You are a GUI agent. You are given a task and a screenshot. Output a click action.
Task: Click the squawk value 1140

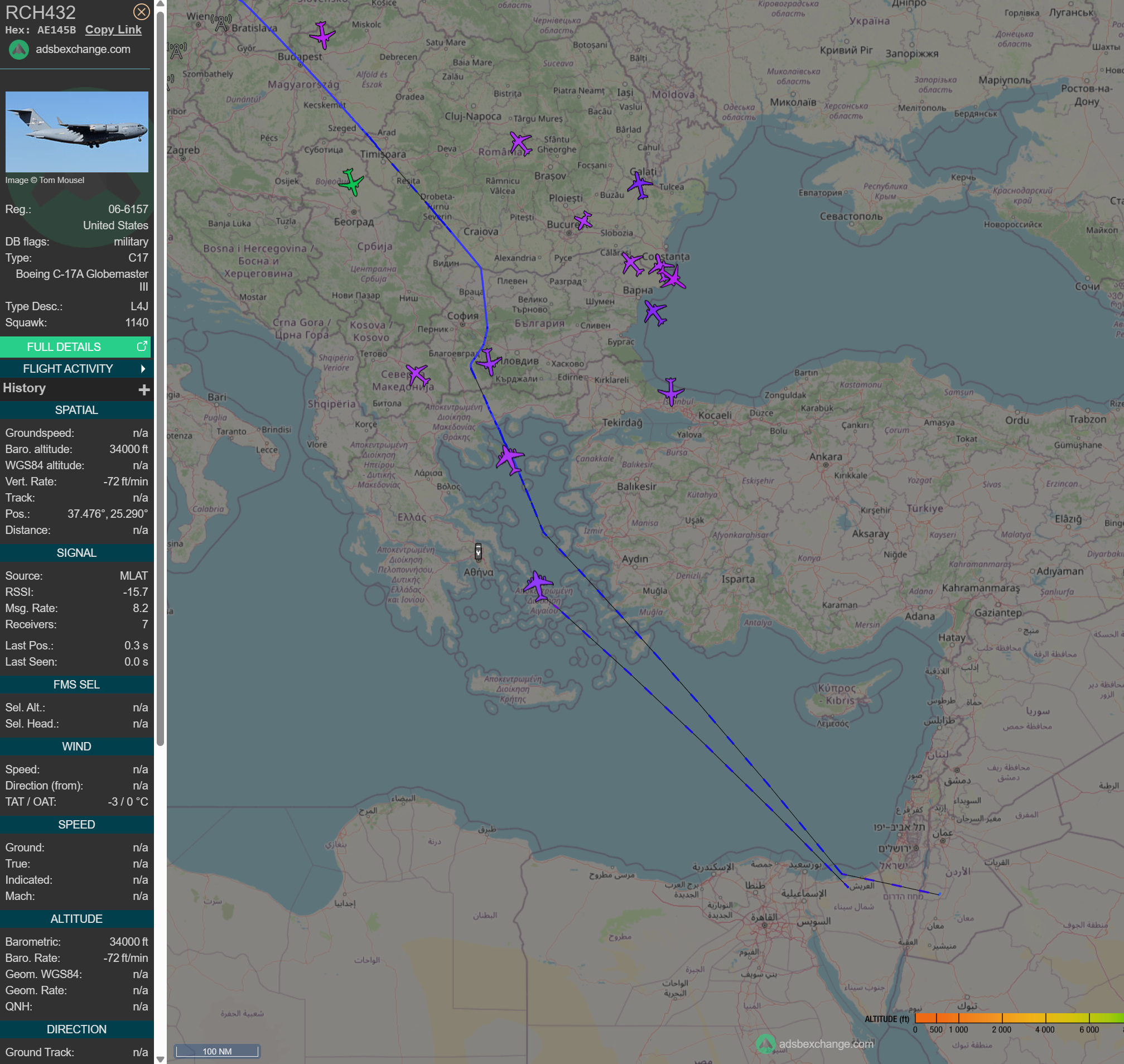137,322
